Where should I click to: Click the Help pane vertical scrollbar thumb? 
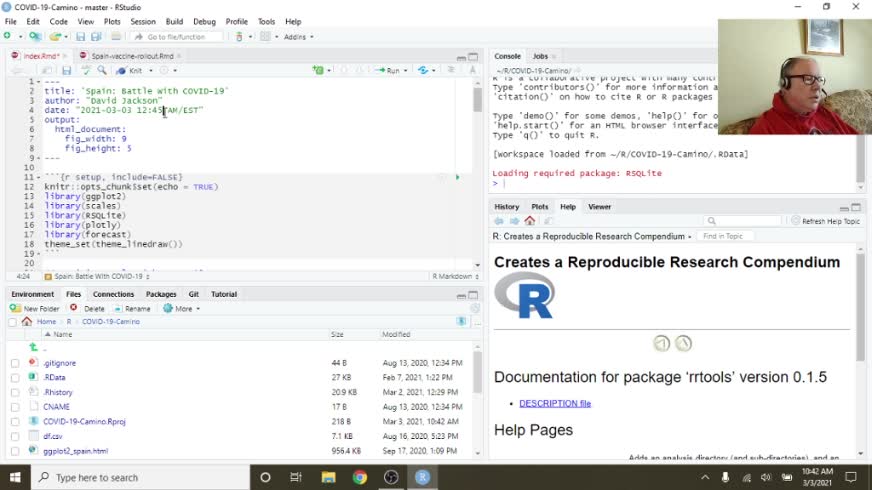click(860, 307)
